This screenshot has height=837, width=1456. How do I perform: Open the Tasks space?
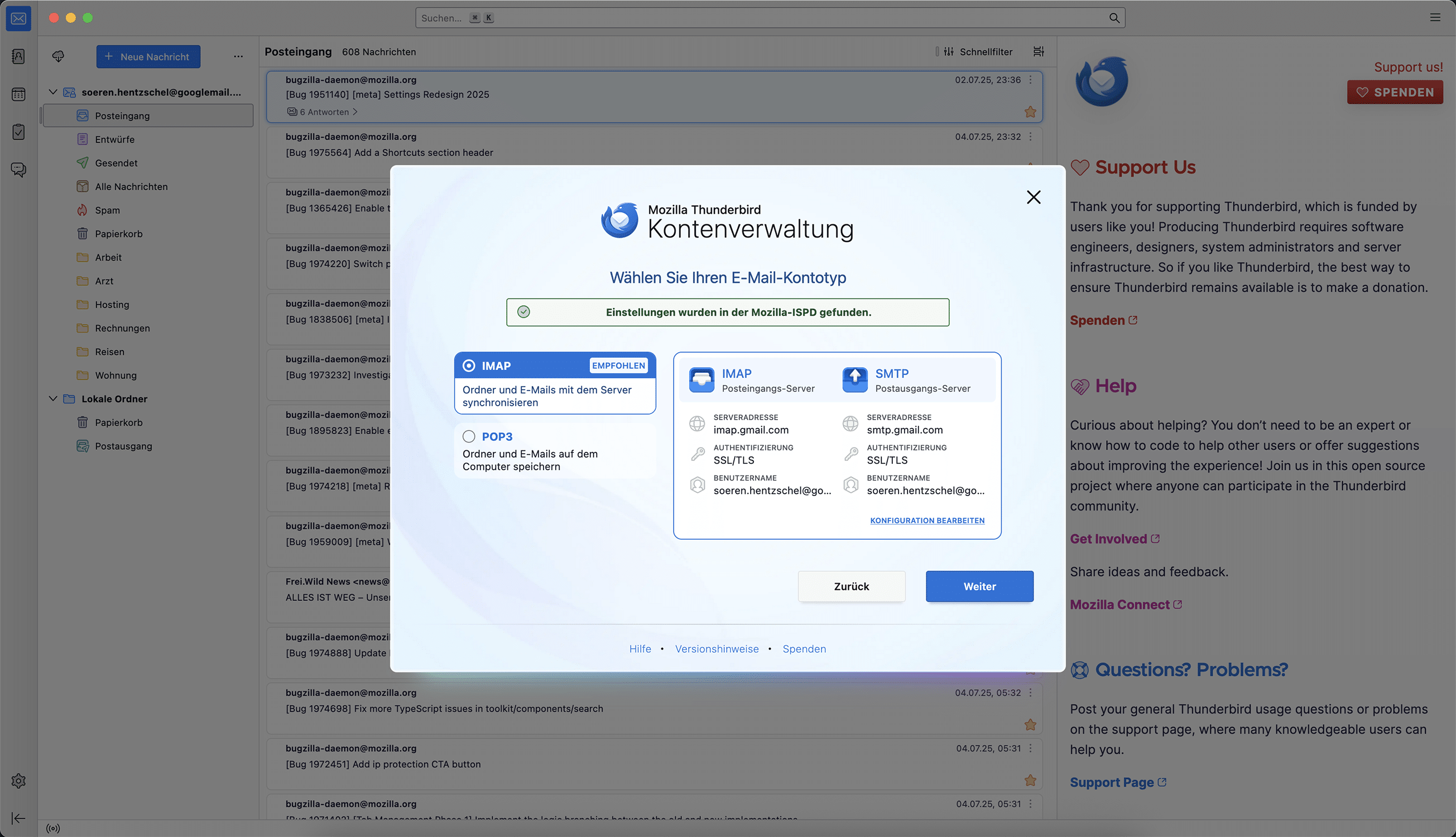pos(18,132)
